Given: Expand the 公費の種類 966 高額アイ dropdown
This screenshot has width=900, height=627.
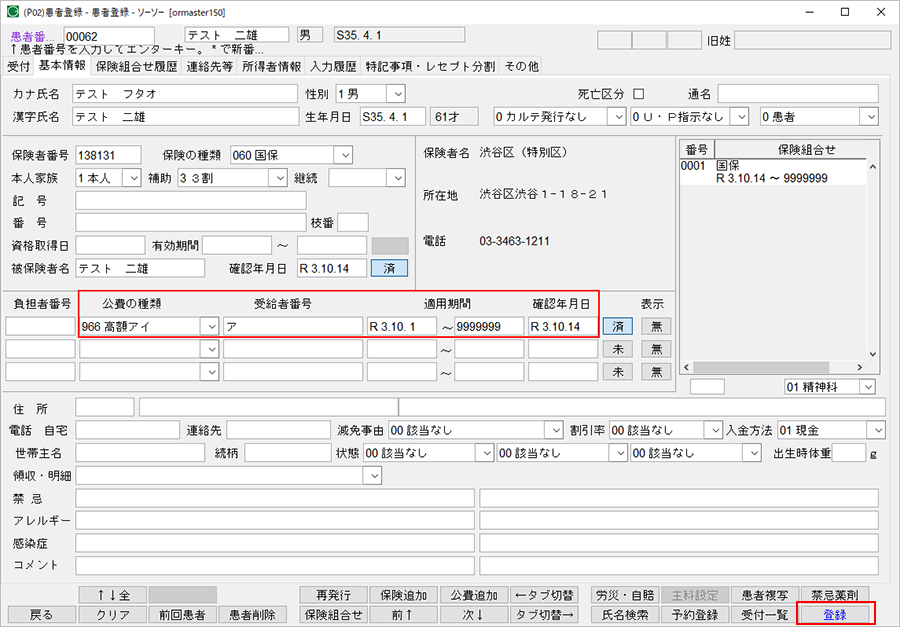Looking at the screenshot, I should 209,326.
